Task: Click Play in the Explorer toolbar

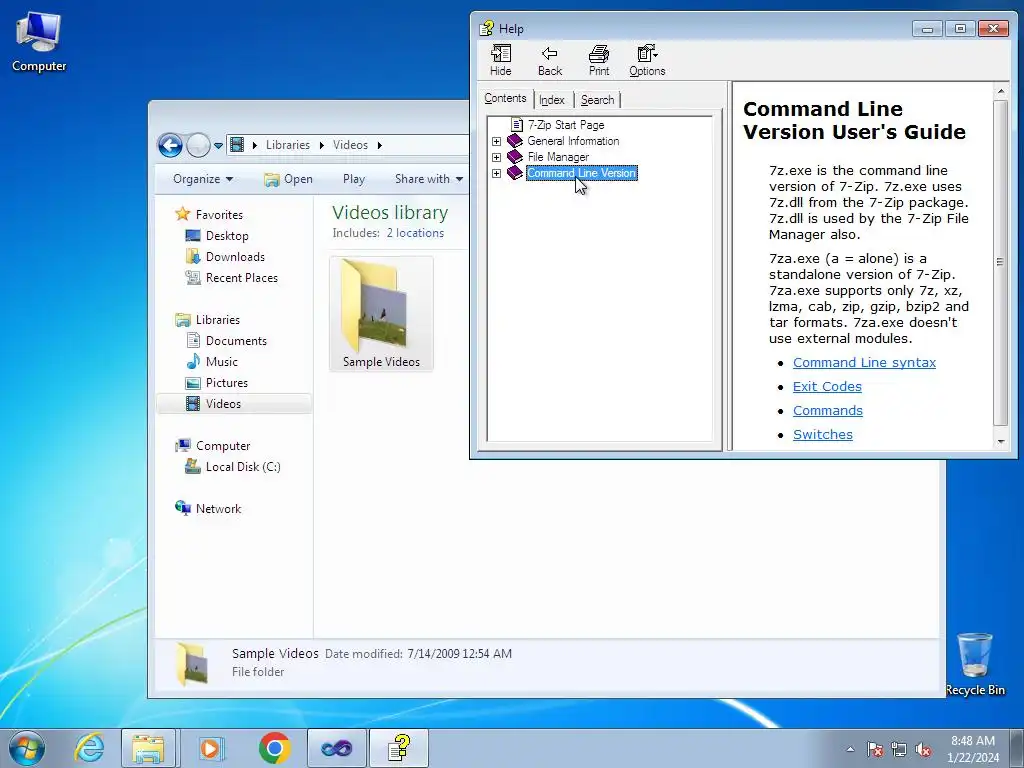Action: click(x=353, y=179)
